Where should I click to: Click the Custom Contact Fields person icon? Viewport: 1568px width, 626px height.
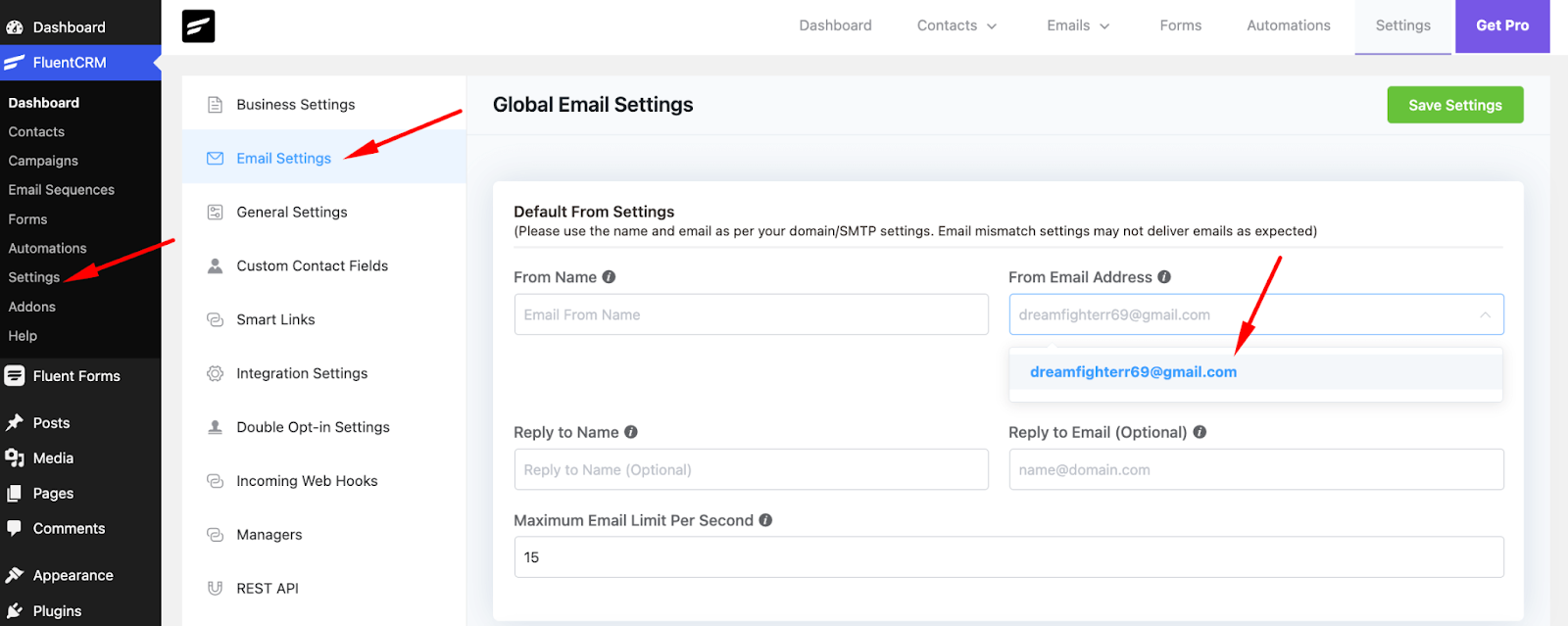coord(215,265)
